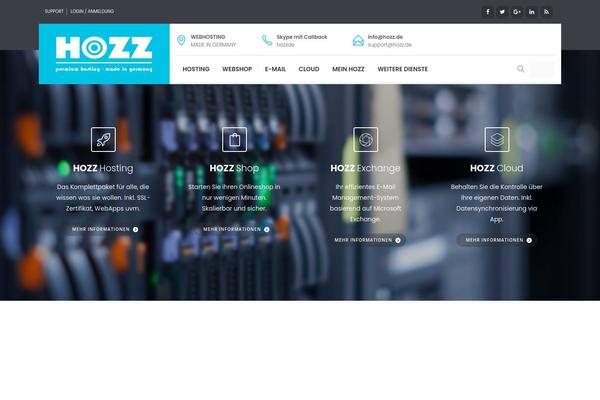This screenshot has height=400, width=600.
Task: Open the Cloud menu
Action: coord(309,69)
